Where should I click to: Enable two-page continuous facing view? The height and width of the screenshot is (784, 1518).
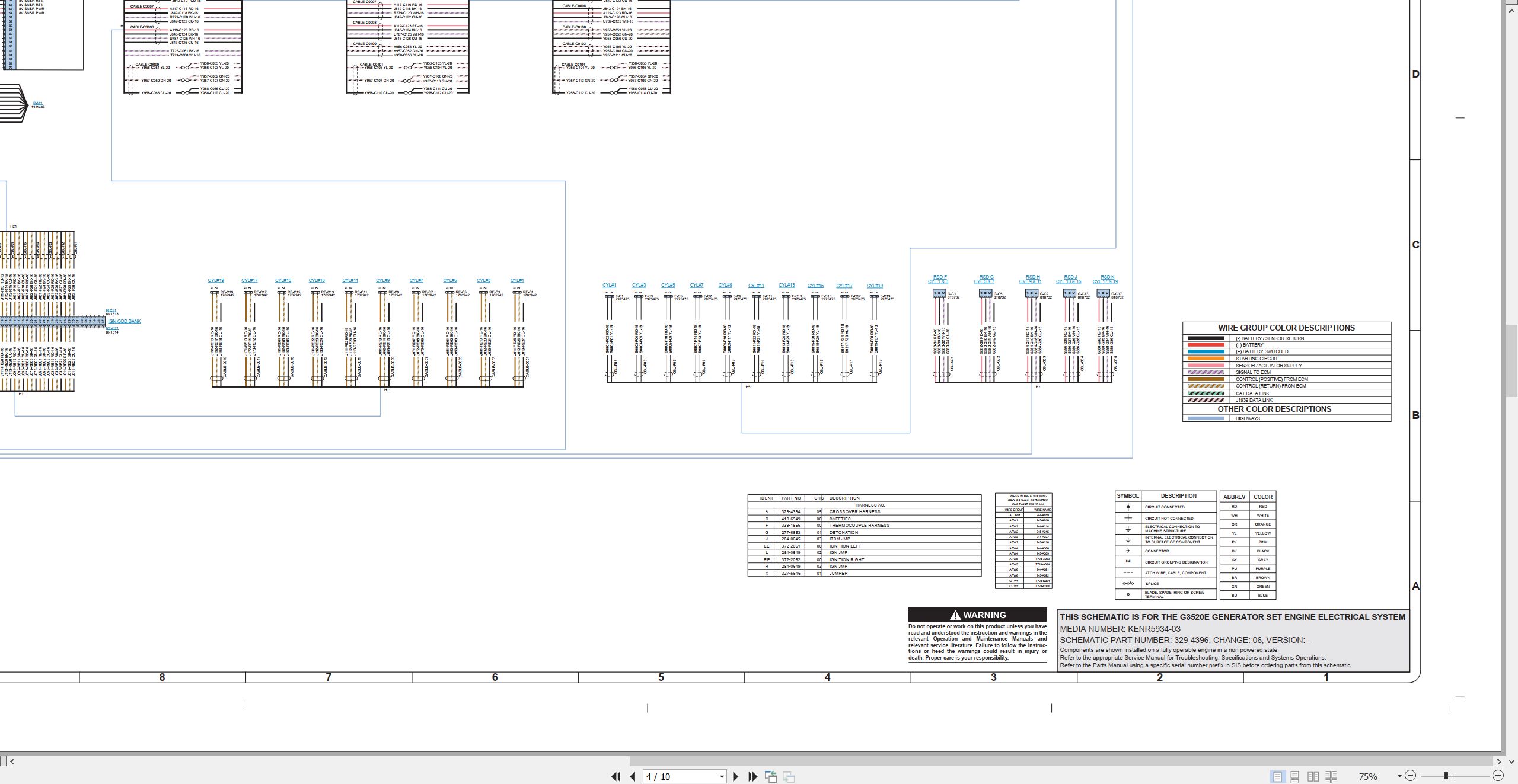[1331, 776]
